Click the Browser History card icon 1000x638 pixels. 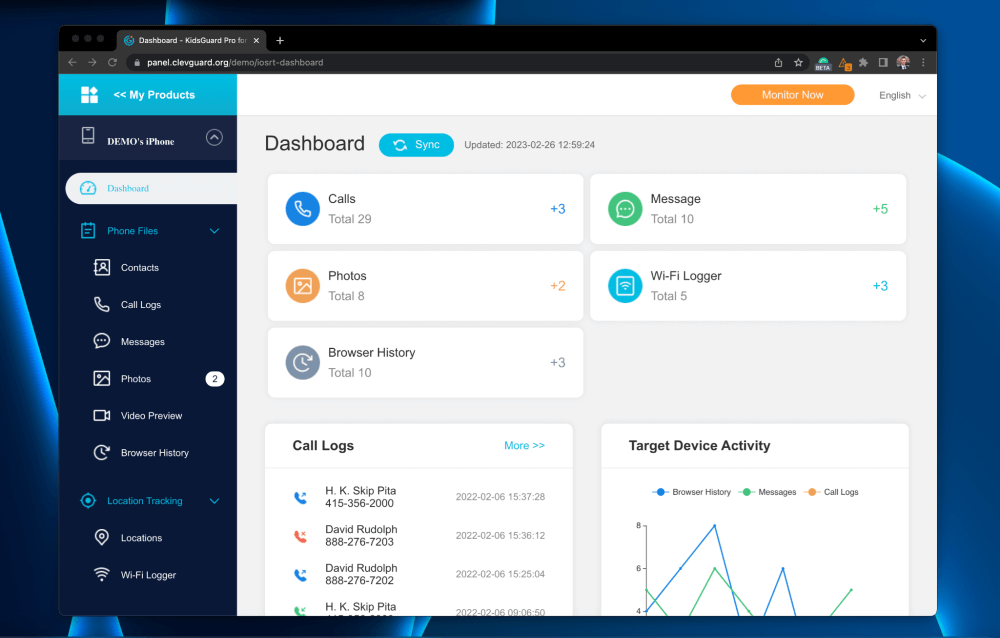tap(302, 362)
